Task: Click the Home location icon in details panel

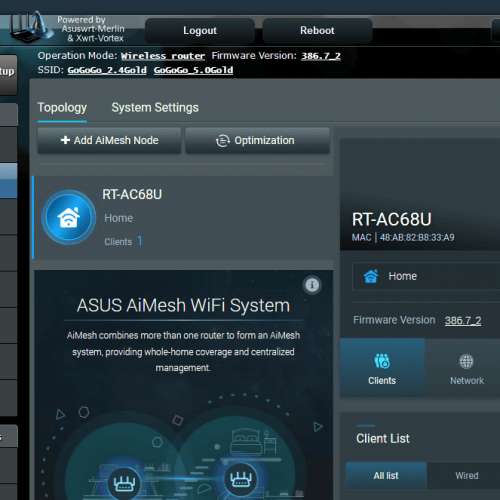Action: coord(371,276)
